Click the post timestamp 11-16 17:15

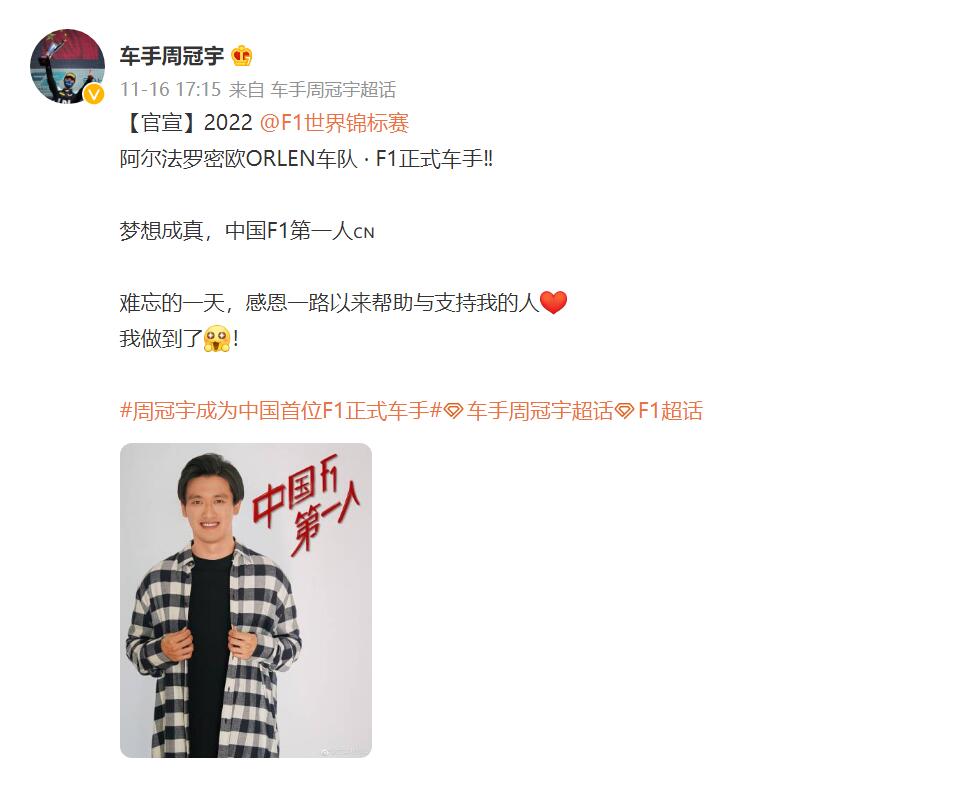tap(170, 89)
